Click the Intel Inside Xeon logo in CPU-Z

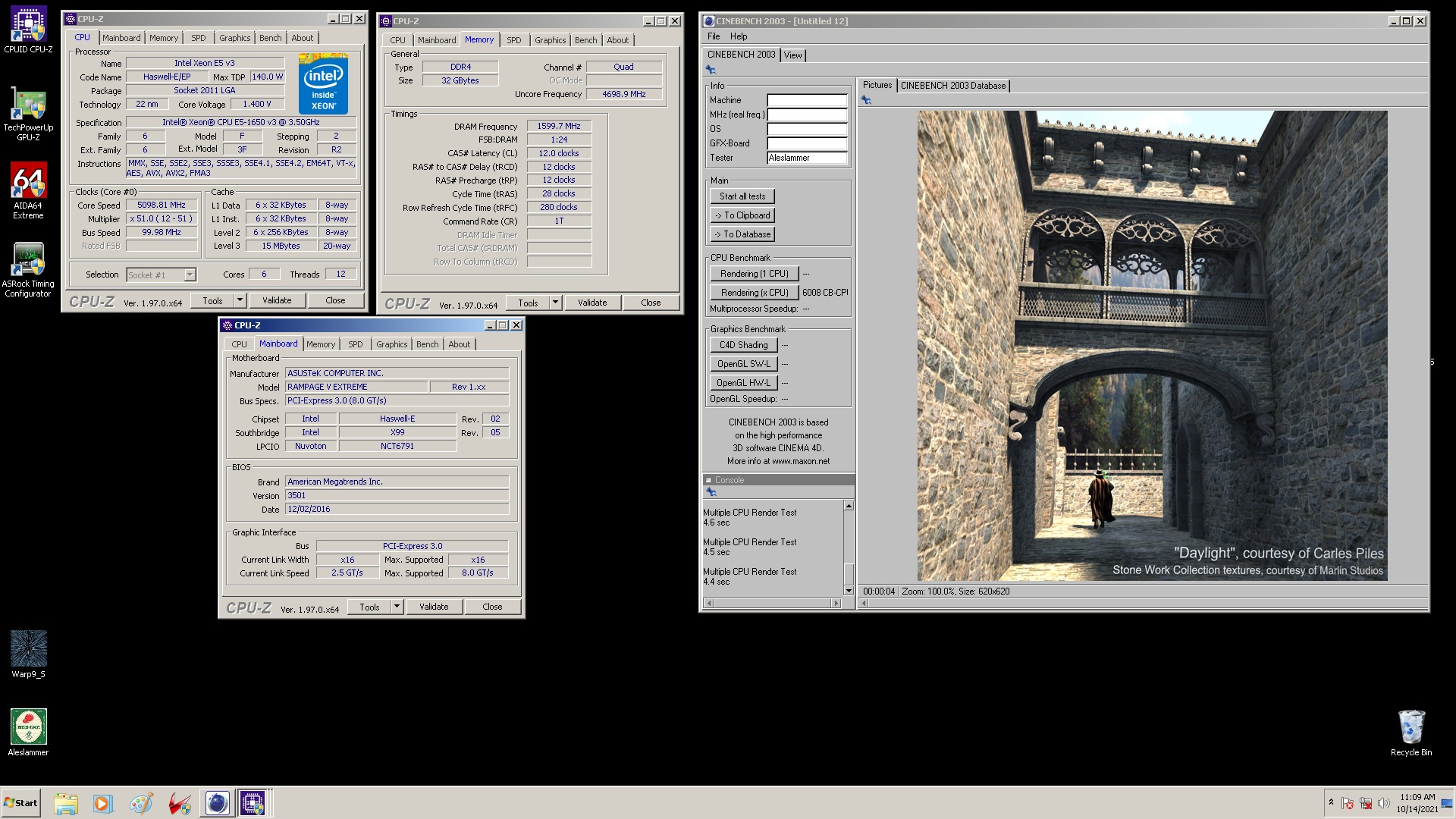pyautogui.click(x=323, y=83)
